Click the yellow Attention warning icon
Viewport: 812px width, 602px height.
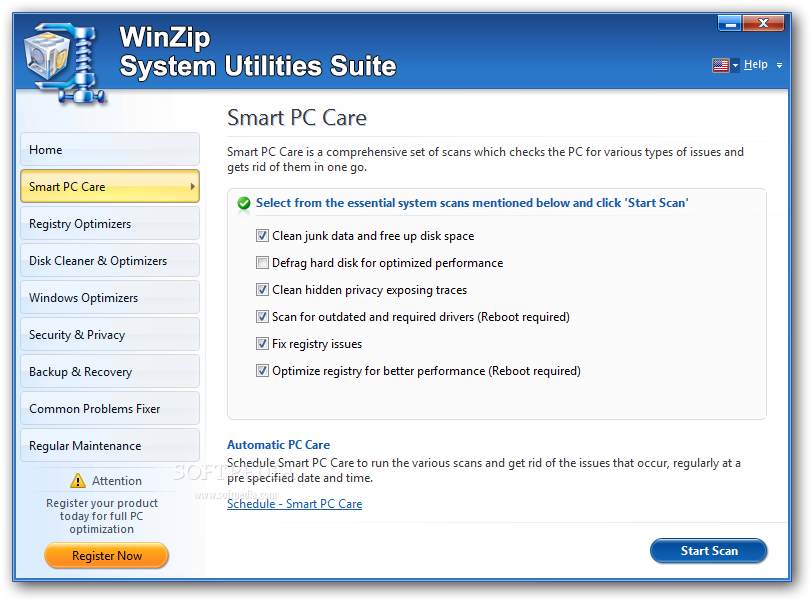78,481
